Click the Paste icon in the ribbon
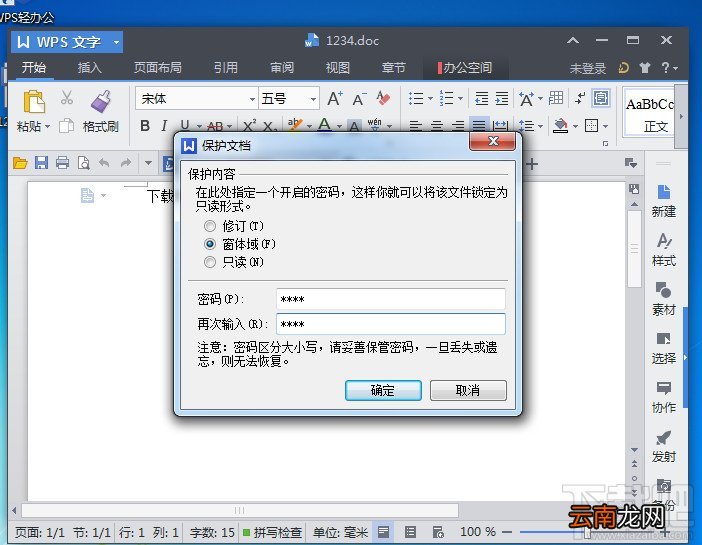702x545 pixels. (x=34, y=102)
